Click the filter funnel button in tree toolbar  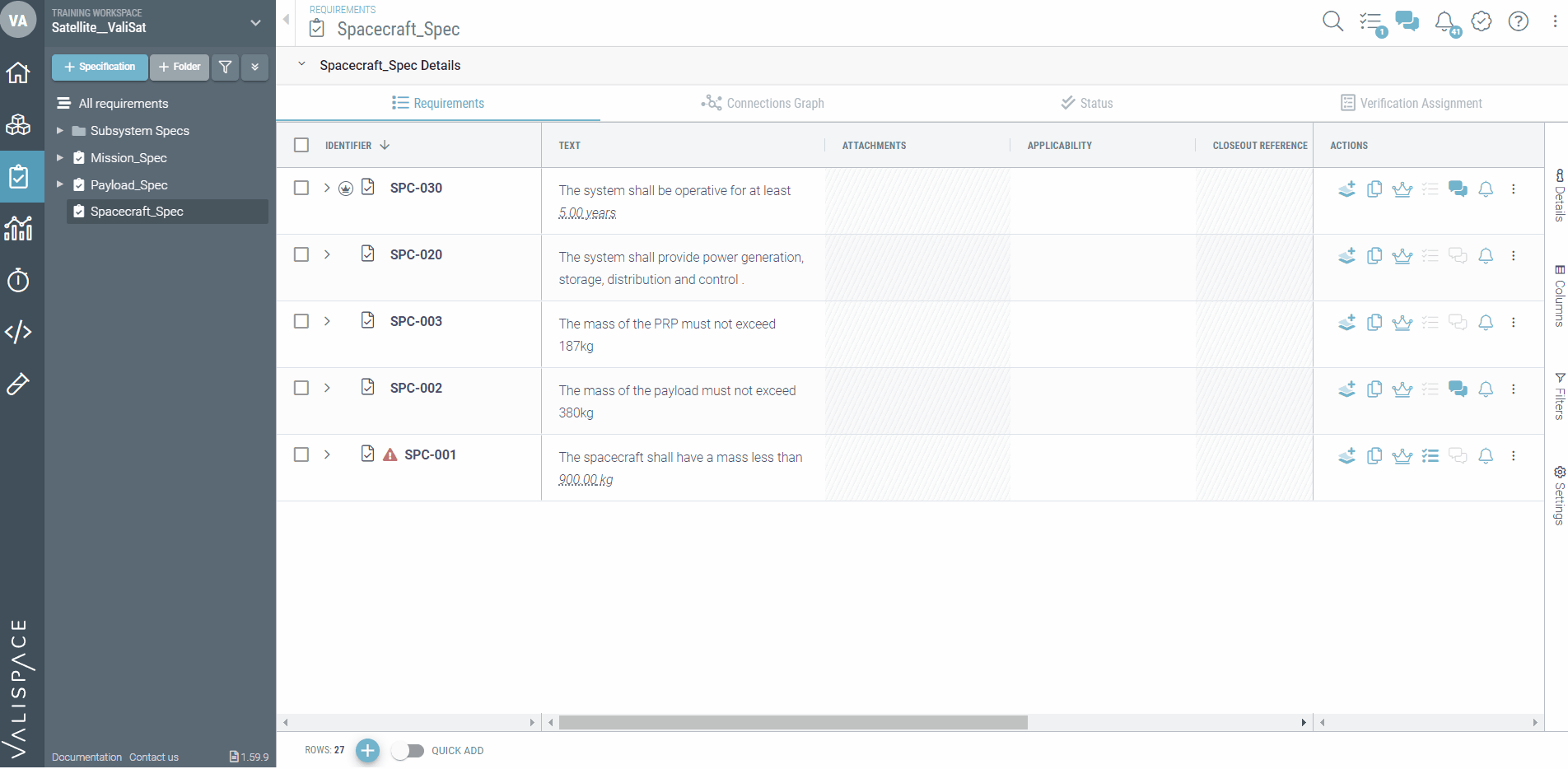point(225,67)
